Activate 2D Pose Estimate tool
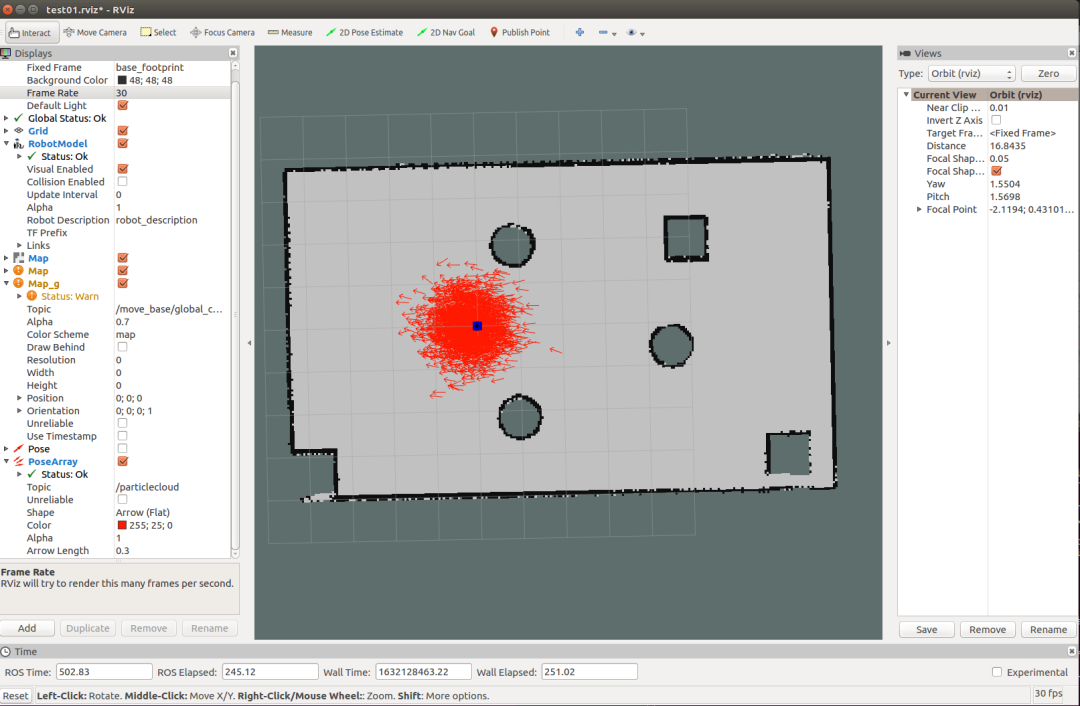1080x706 pixels. (365, 32)
